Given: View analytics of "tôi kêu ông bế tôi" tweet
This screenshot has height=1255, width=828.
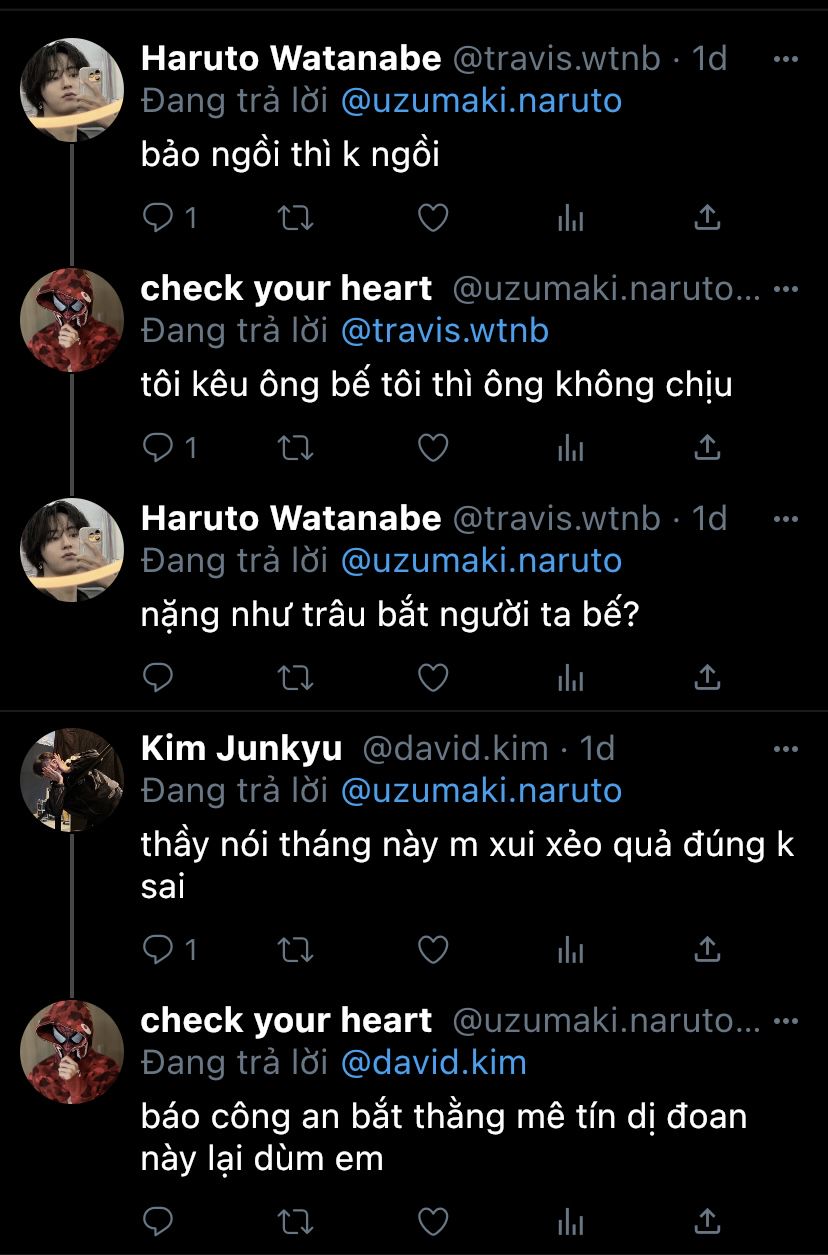Looking at the screenshot, I should (x=570, y=448).
